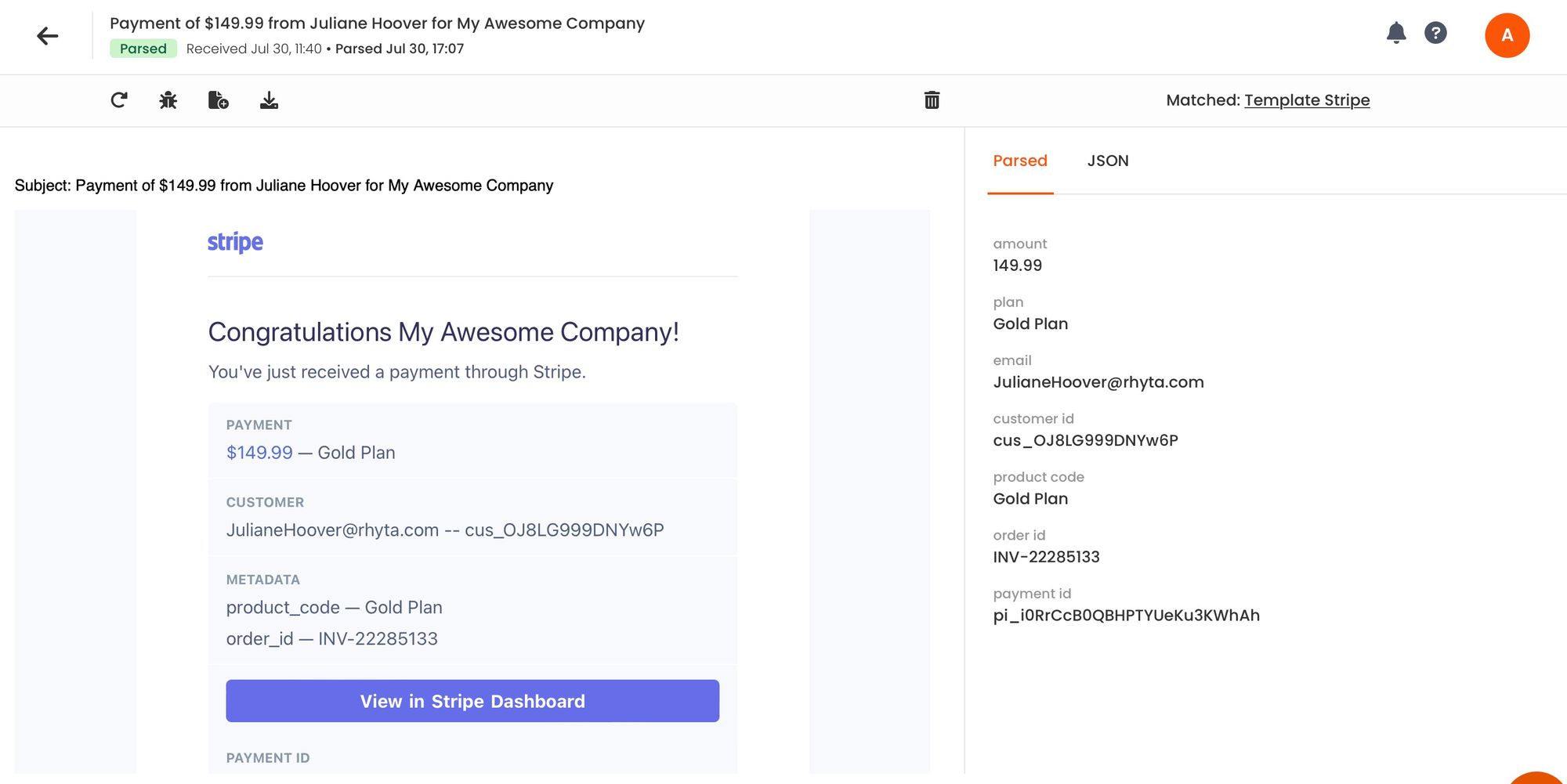Click the $149.99 payment amount link
The width and height of the screenshot is (1567, 784).
pyautogui.click(x=259, y=453)
